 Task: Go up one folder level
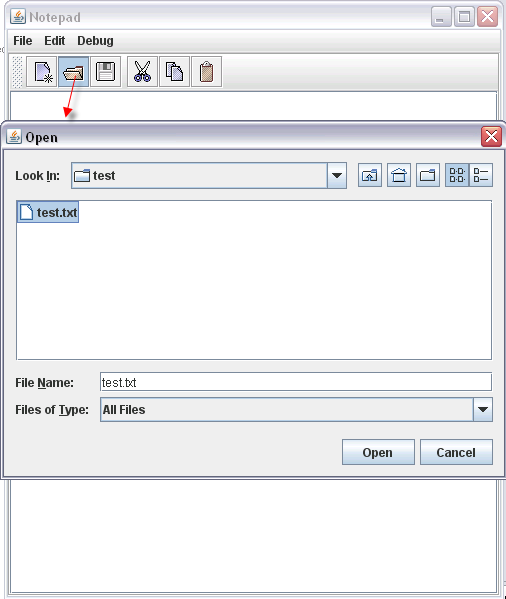370,175
